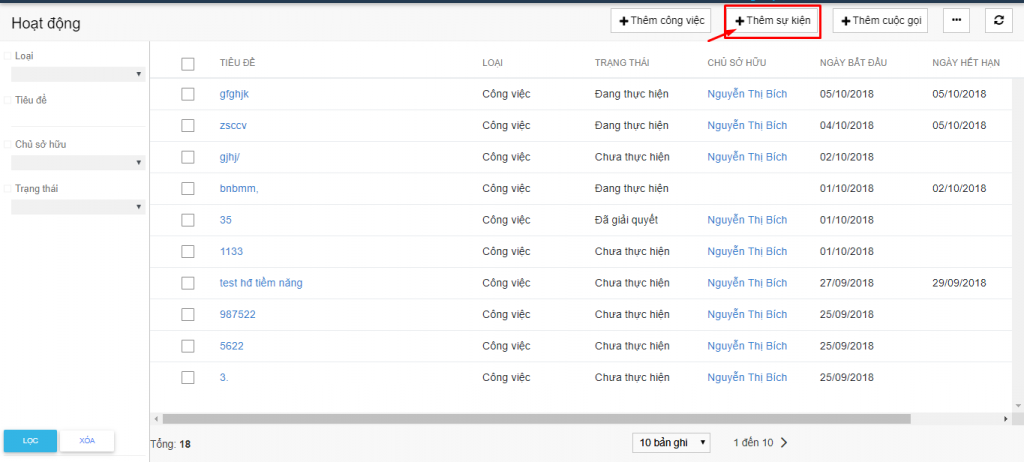Tick the checkbox beside row 987522
Image resolution: width=1024 pixels, height=462 pixels.
point(188,314)
